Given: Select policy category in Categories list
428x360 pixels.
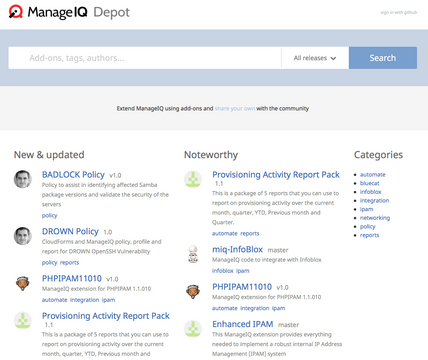Looking at the screenshot, I should [367, 226].
